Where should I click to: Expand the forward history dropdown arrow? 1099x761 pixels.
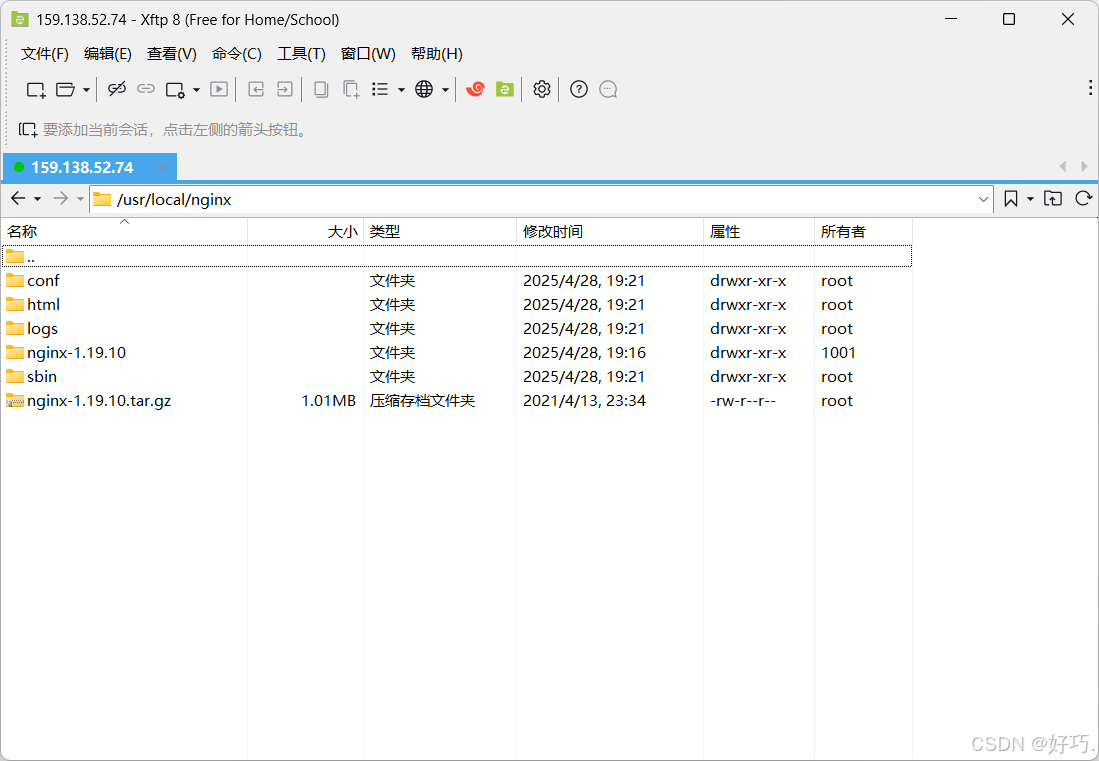[x=80, y=199]
